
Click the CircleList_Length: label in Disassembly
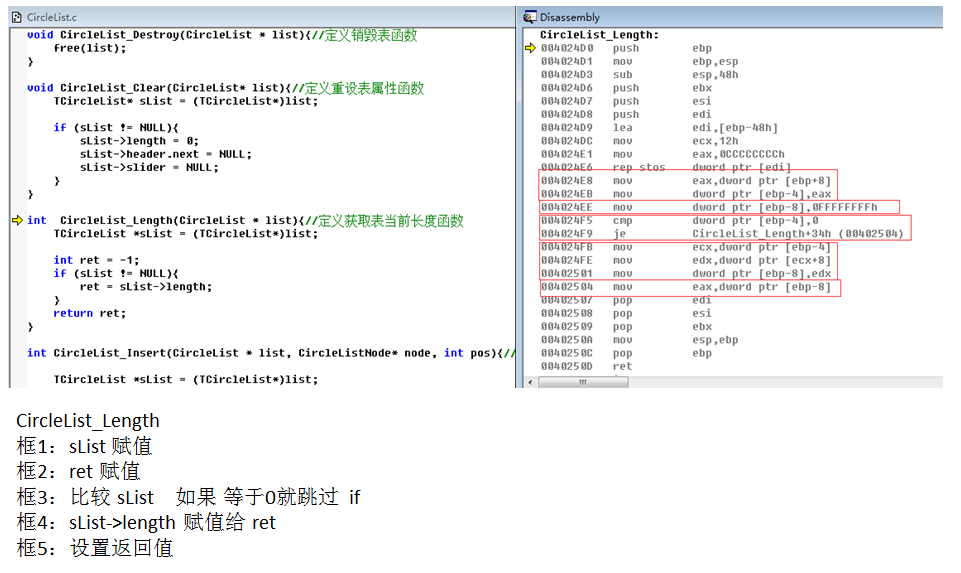(x=599, y=35)
